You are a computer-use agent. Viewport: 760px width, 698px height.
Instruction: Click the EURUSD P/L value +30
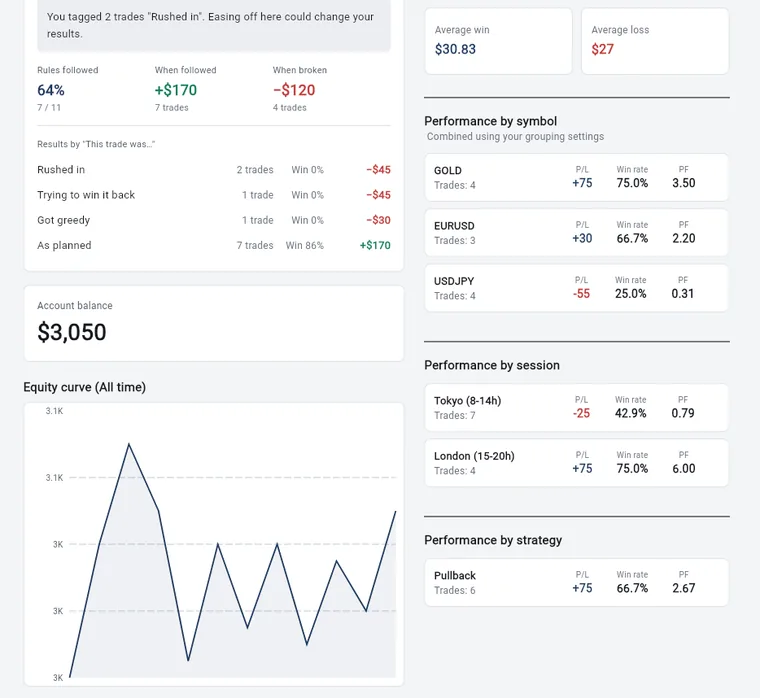tap(582, 238)
